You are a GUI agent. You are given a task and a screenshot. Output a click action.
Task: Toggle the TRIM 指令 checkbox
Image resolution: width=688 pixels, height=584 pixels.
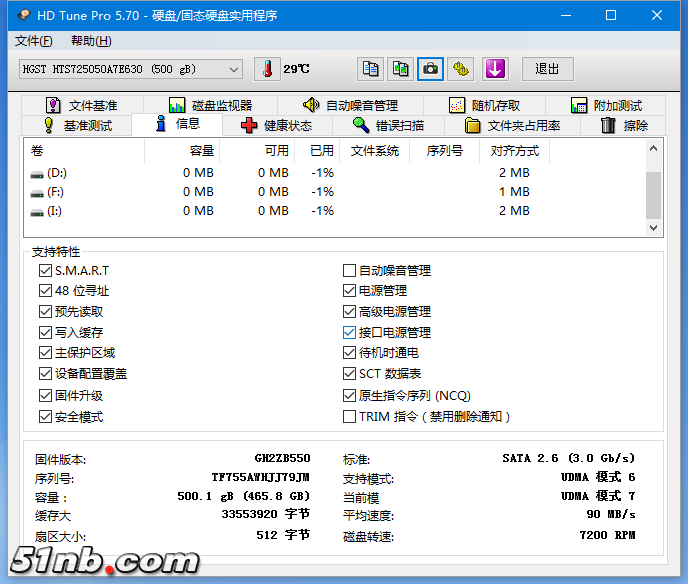349,417
